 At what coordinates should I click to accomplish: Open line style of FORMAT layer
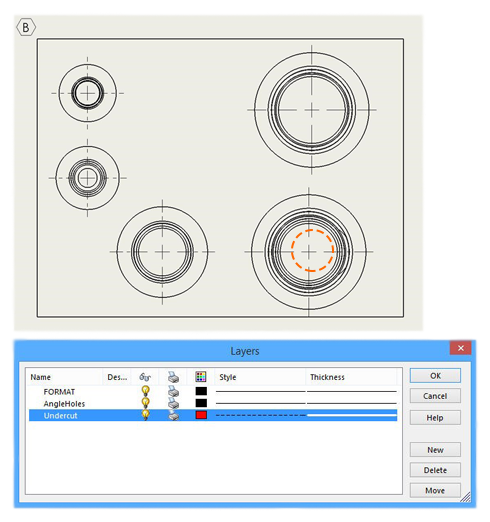click(x=261, y=391)
